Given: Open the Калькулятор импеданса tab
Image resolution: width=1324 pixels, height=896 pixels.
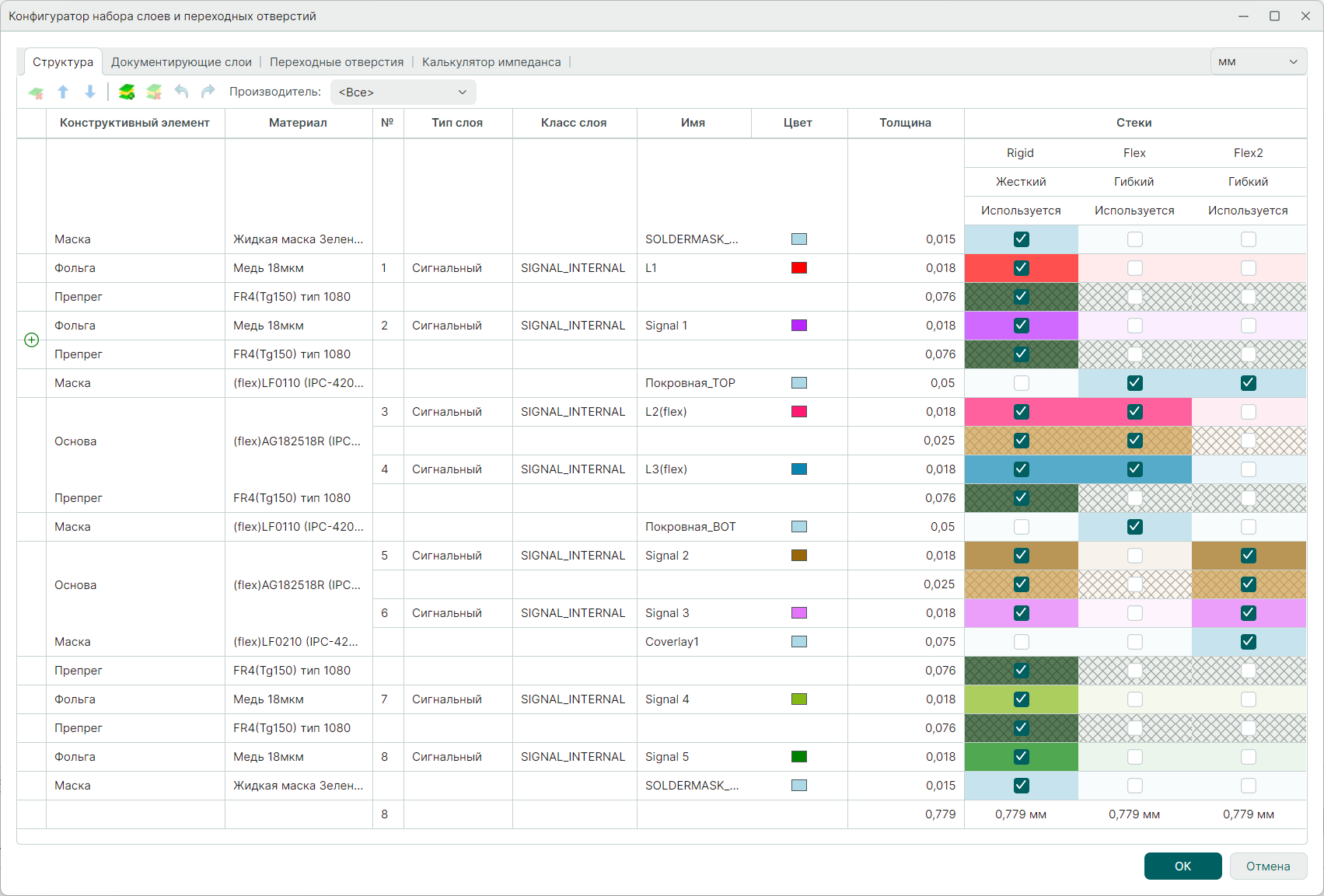Looking at the screenshot, I should click(x=491, y=62).
